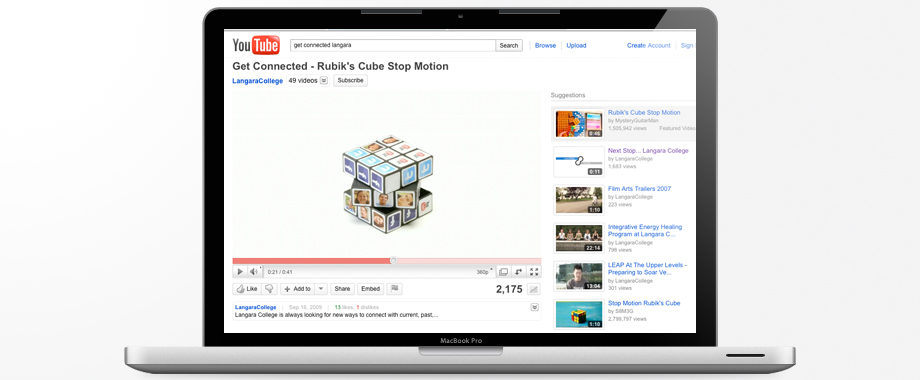This screenshot has width=920, height=380.
Task: Click the Share button
Action: pyautogui.click(x=343, y=289)
